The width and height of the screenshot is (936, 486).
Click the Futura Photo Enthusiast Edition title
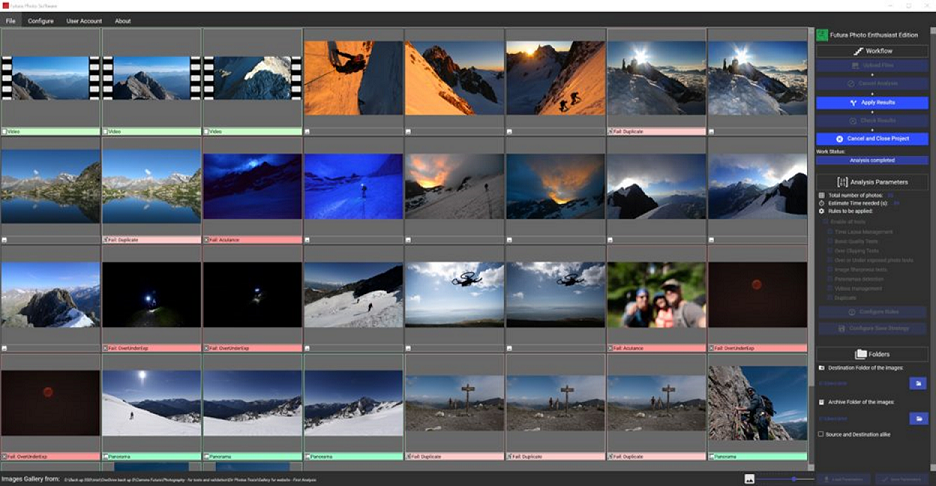click(x=874, y=35)
